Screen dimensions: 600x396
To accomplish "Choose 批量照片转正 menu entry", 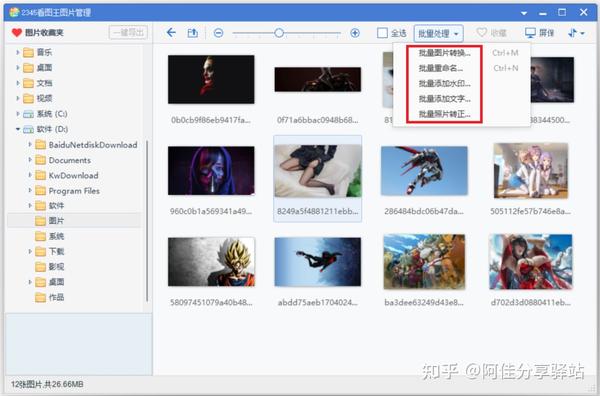I will (x=444, y=114).
